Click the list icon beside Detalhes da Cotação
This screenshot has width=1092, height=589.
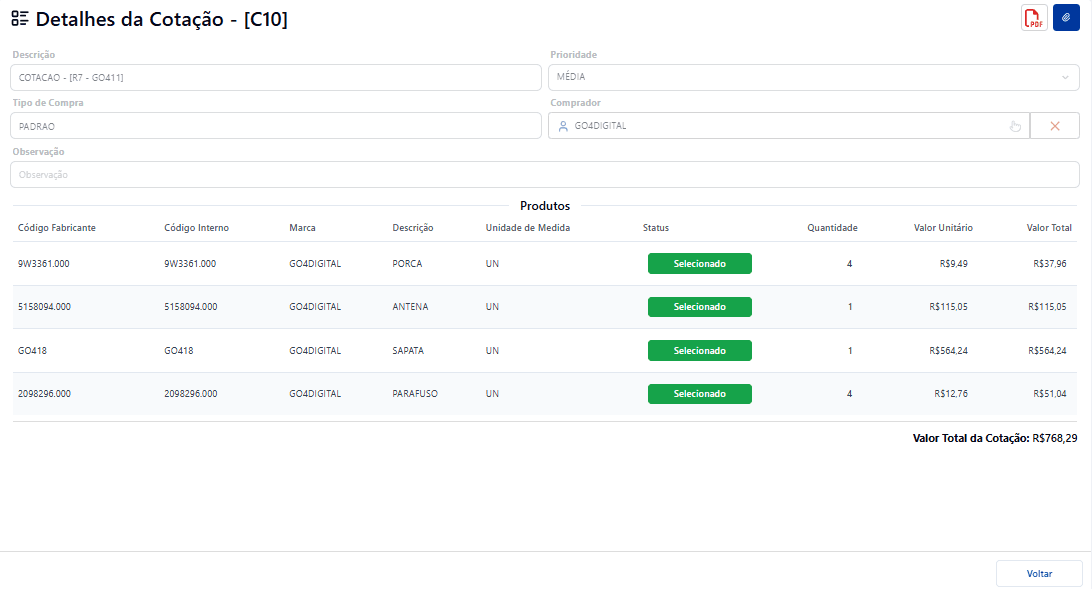point(20,19)
